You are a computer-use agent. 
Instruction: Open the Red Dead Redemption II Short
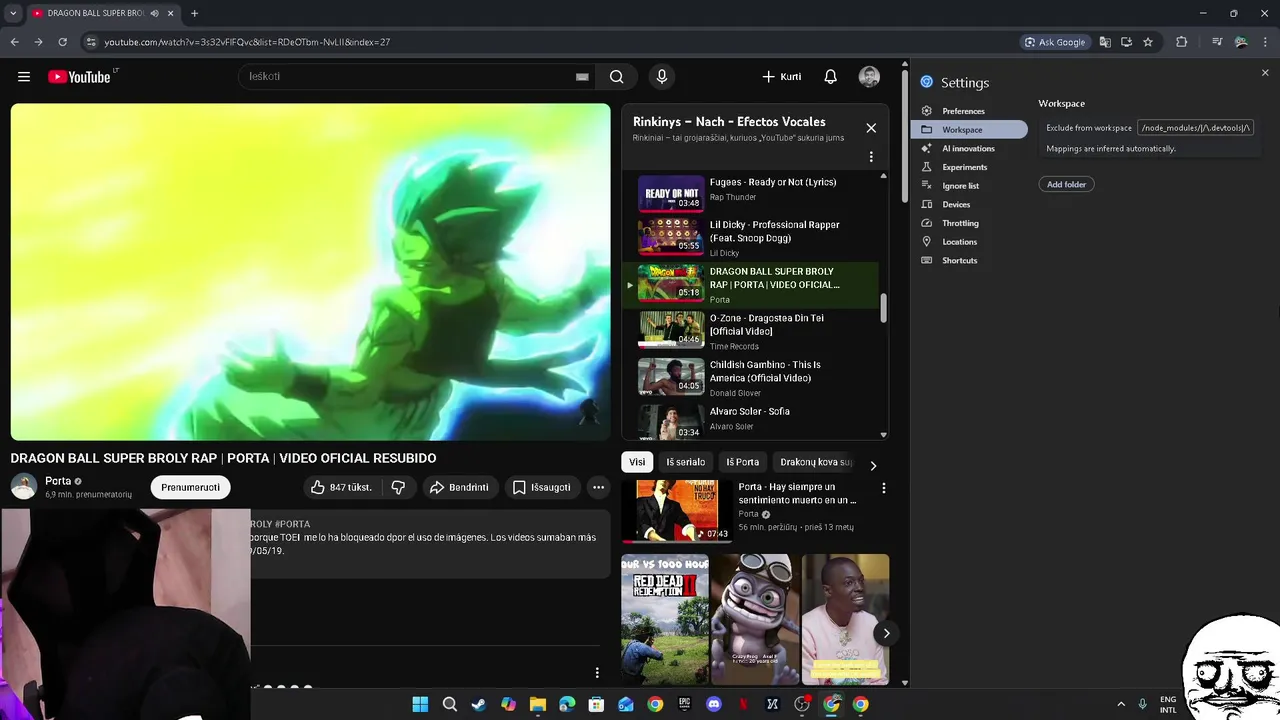tap(665, 619)
